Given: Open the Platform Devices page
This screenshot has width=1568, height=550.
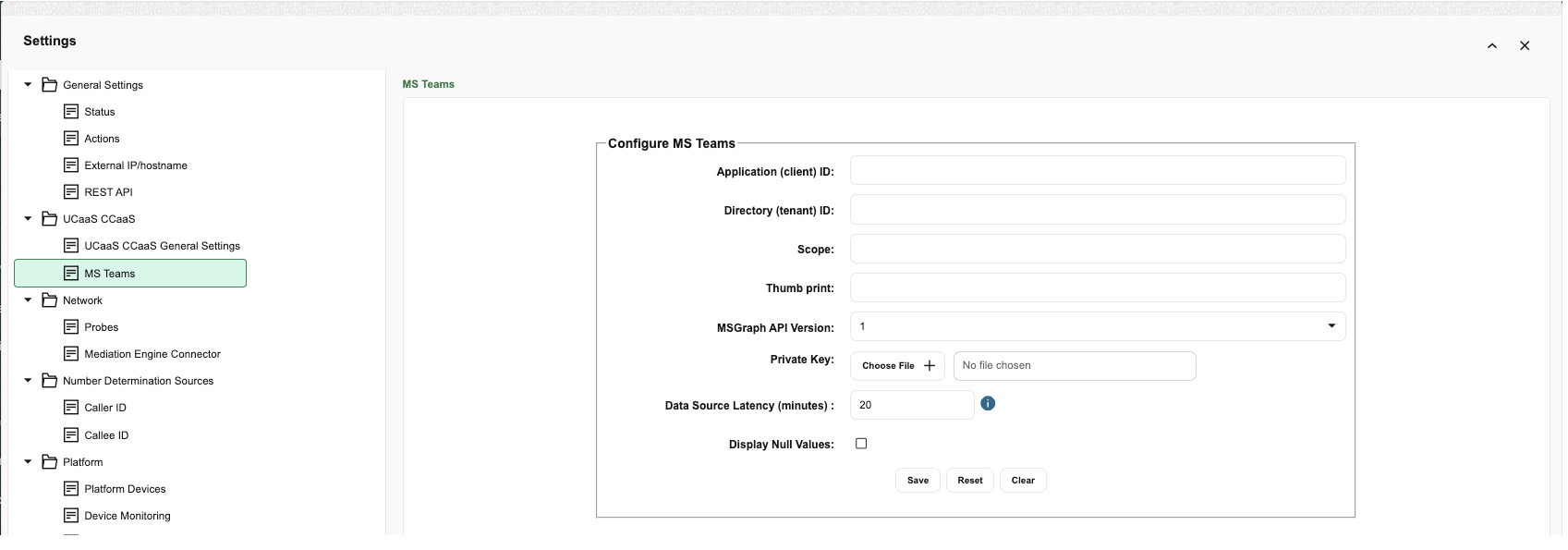Looking at the screenshot, I should coord(125,489).
